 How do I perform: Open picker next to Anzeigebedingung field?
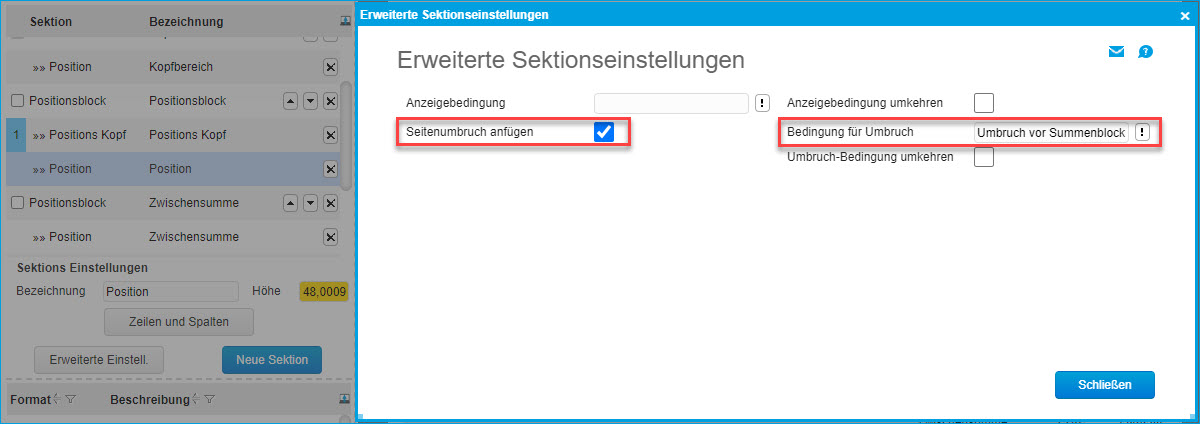(x=762, y=102)
